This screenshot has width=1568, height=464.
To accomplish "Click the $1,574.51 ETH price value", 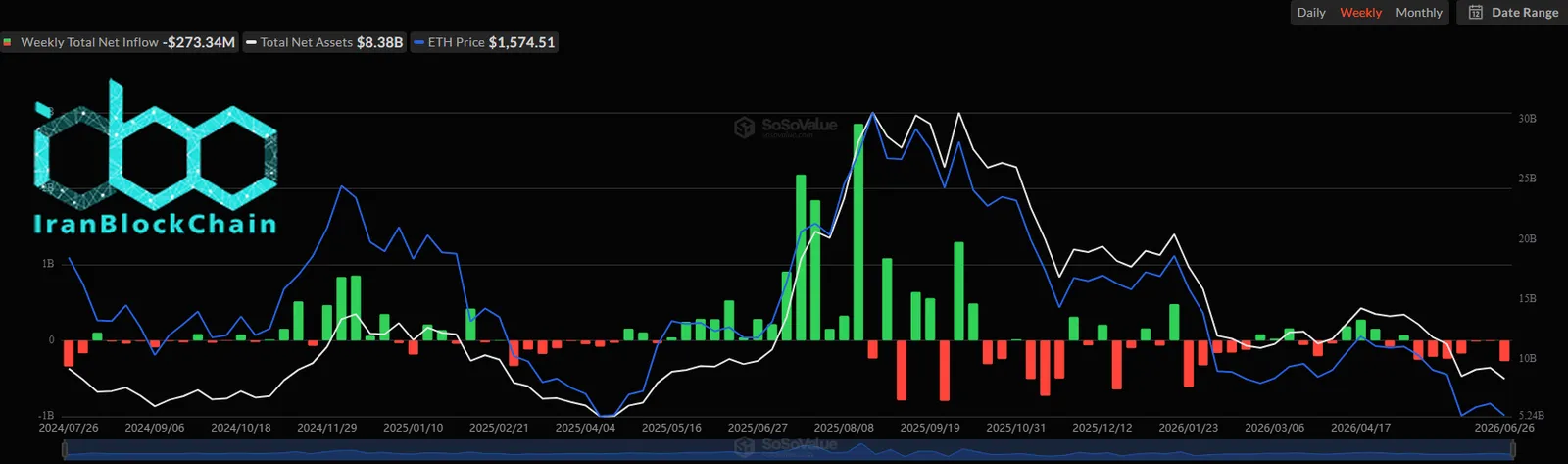I will [x=521, y=42].
